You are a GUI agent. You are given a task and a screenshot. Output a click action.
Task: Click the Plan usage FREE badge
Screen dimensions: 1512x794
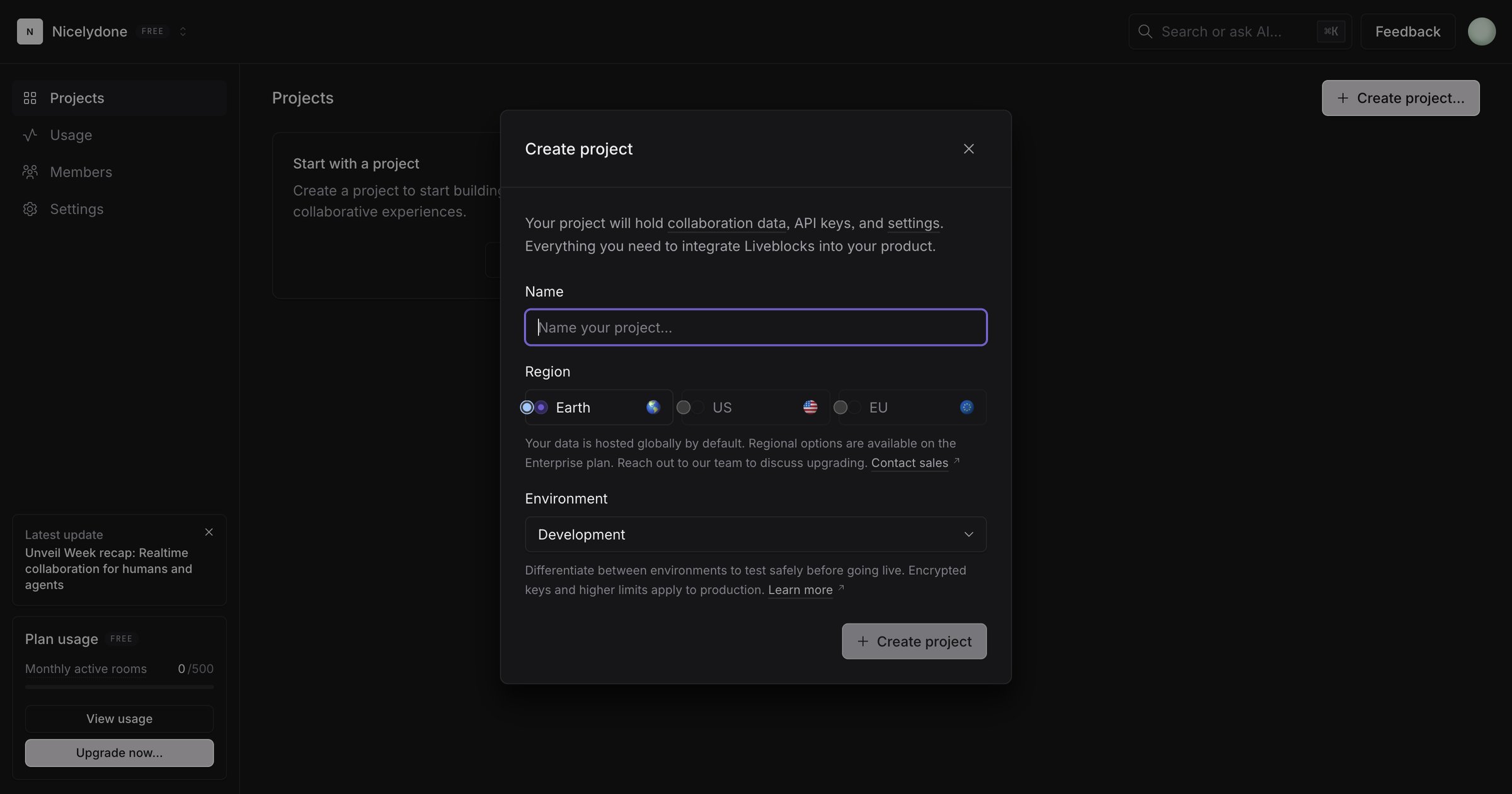(x=121, y=639)
